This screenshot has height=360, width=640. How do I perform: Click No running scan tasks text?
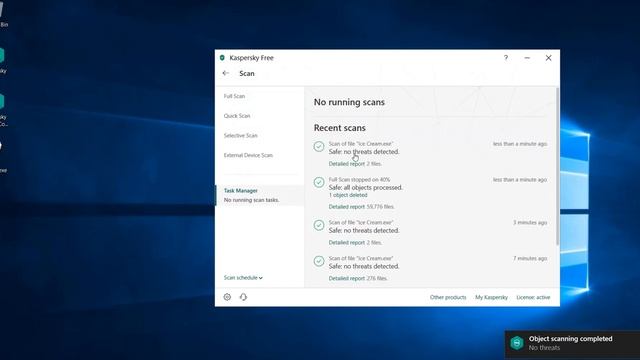pyautogui.click(x=251, y=200)
